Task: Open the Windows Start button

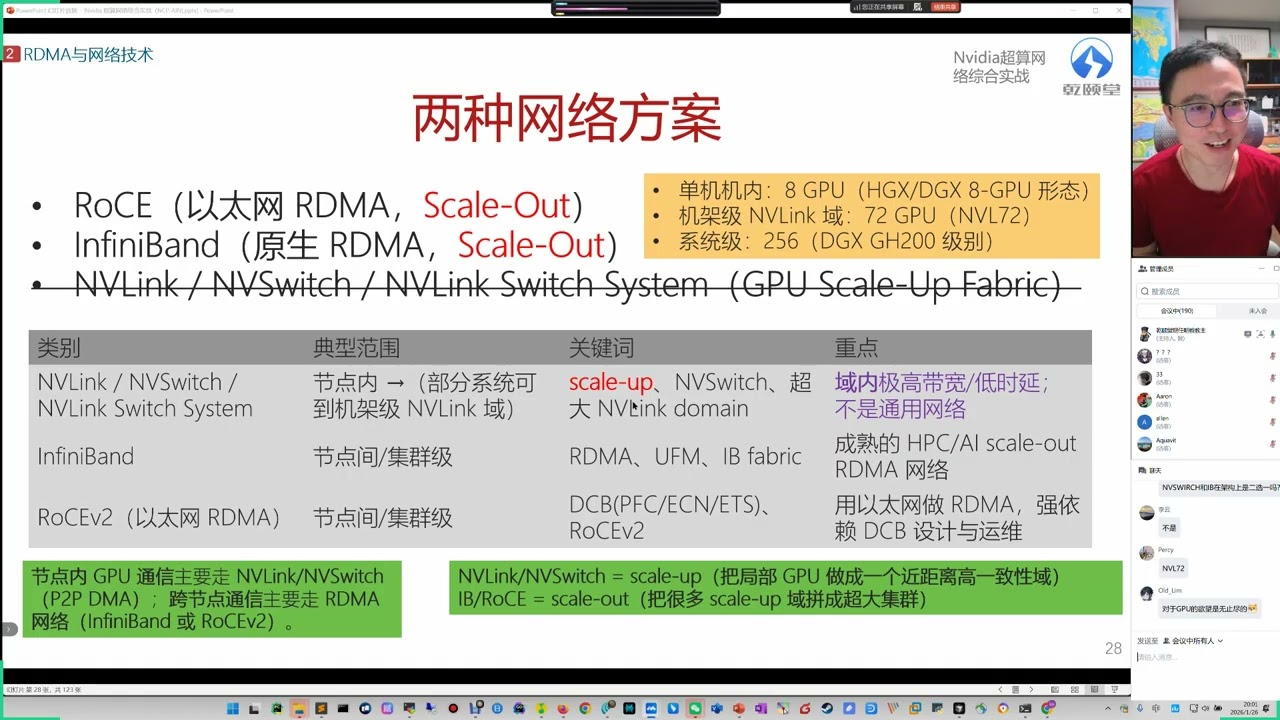Action: click(233, 708)
